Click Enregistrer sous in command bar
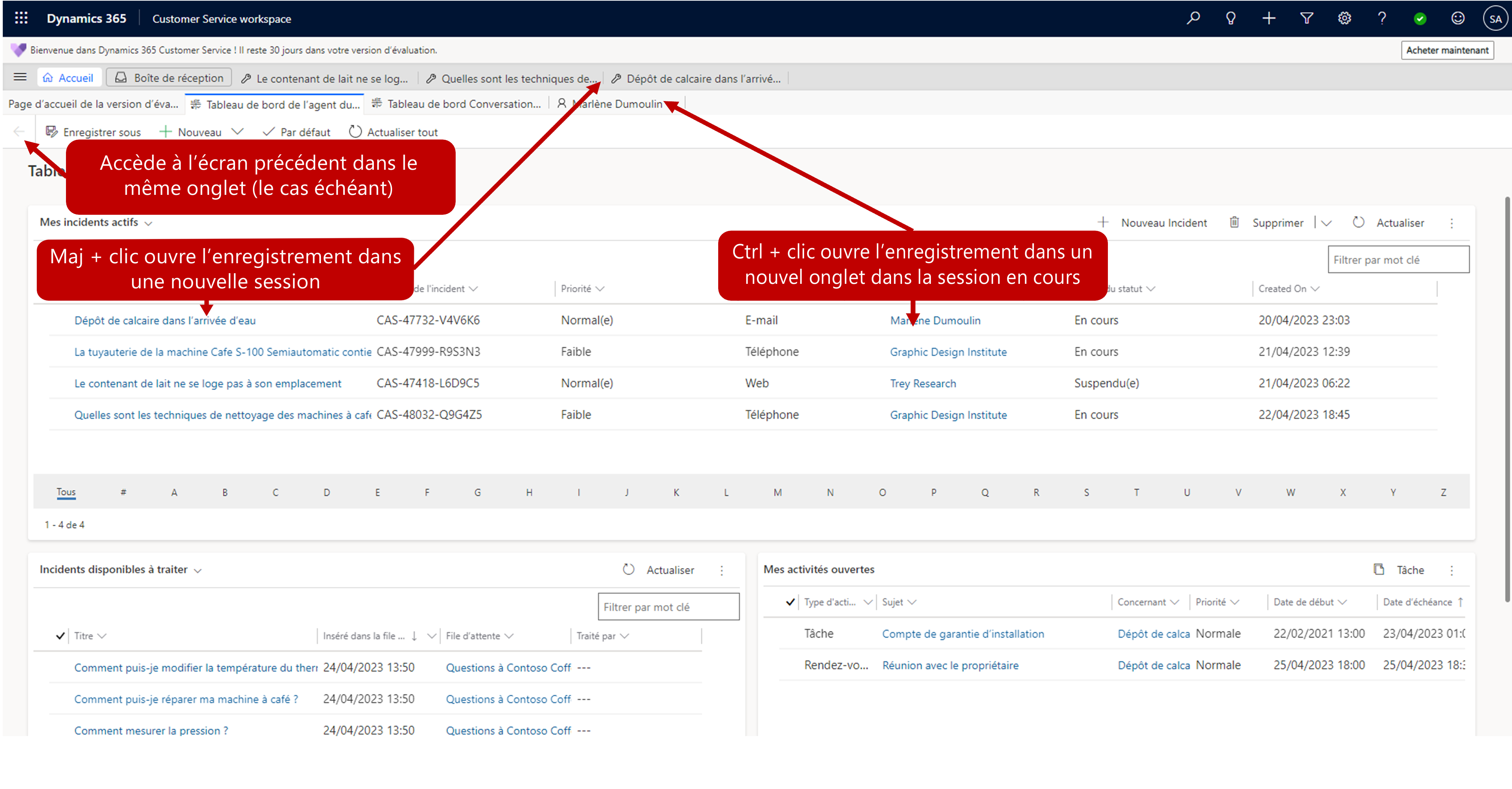The width and height of the screenshot is (1512, 789). [x=93, y=132]
